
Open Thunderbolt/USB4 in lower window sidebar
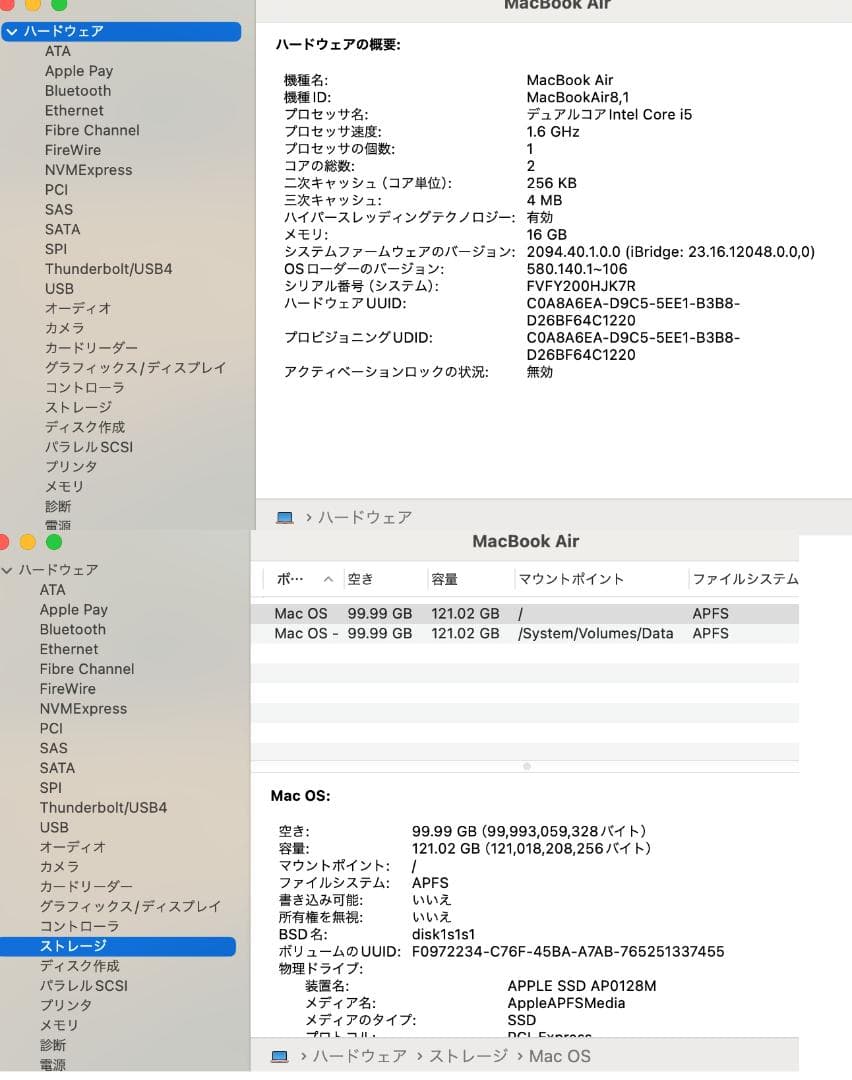coord(103,808)
